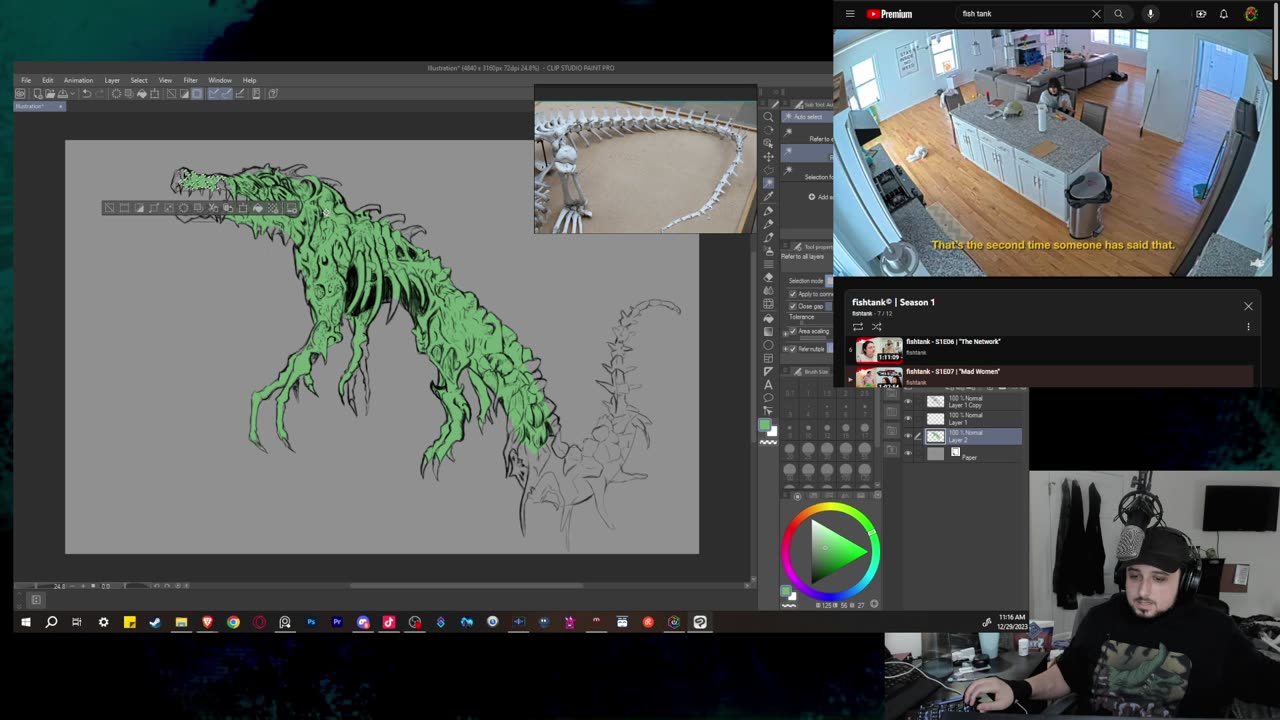Hide Layer 2 via eye icon
The height and width of the screenshot is (720, 1280).
click(908, 436)
